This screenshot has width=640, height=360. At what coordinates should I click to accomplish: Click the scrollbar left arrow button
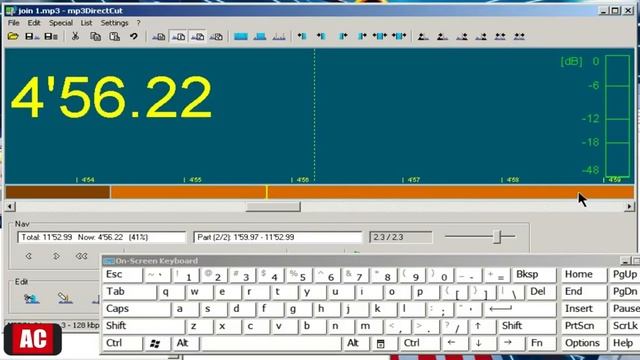tap(10, 207)
